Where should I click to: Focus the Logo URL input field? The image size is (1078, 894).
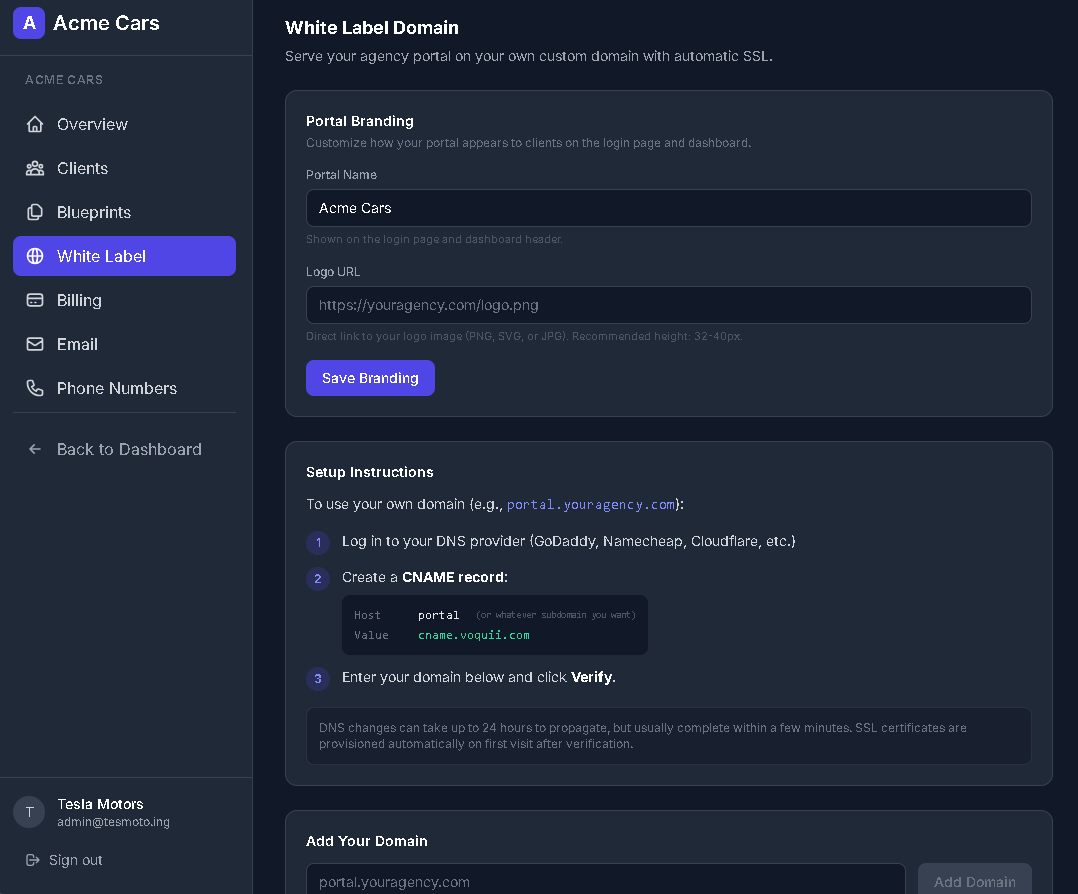pyautogui.click(x=668, y=305)
